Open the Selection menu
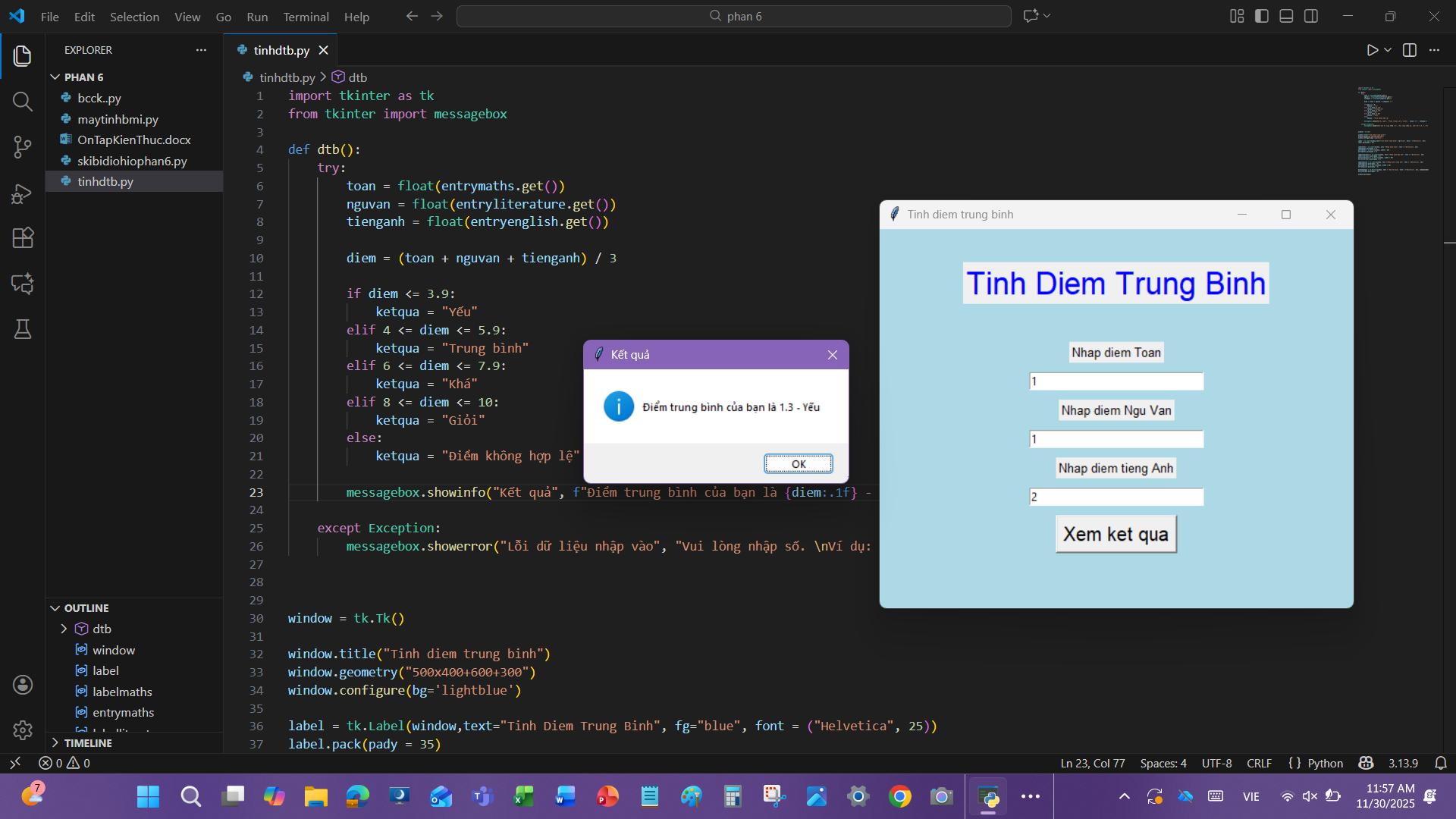This screenshot has width=1456, height=819. pos(134,17)
